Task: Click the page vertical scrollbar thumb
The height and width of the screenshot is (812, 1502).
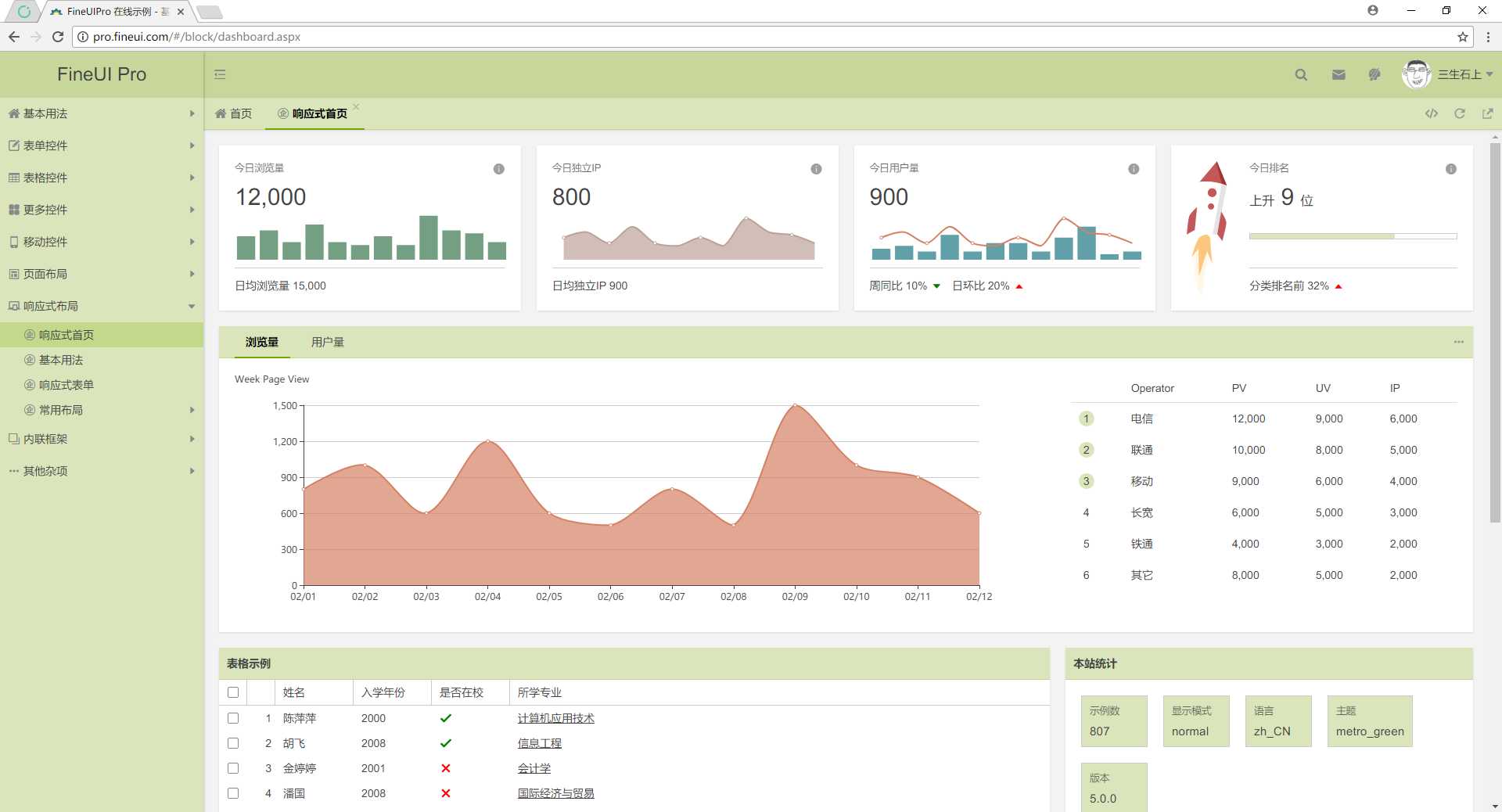Action: 1495,332
